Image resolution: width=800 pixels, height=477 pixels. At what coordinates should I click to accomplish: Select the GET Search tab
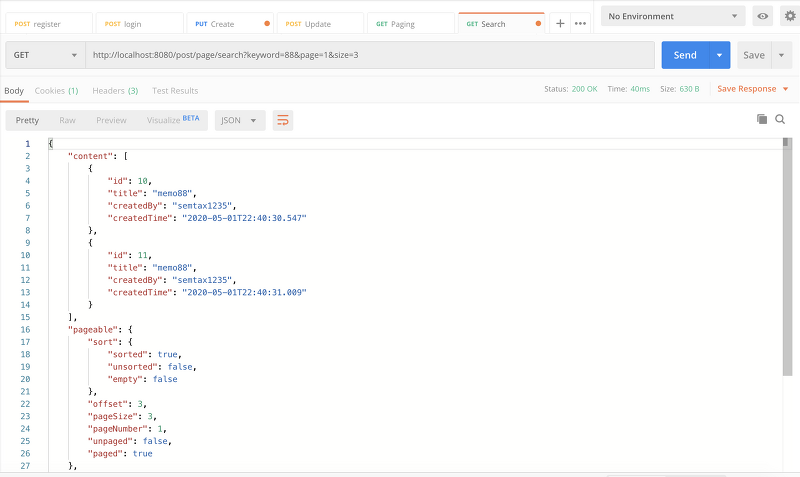pyautogui.click(x=501, y=24)
